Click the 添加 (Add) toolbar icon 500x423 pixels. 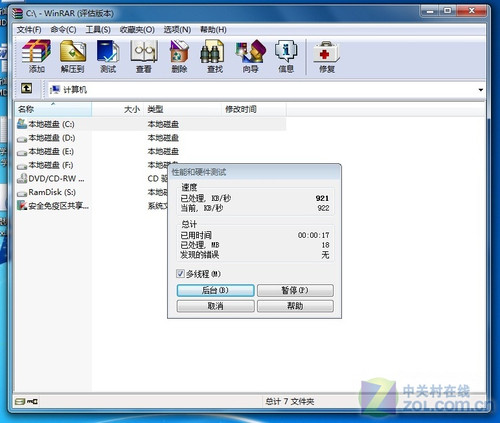[x=36, y=51]
